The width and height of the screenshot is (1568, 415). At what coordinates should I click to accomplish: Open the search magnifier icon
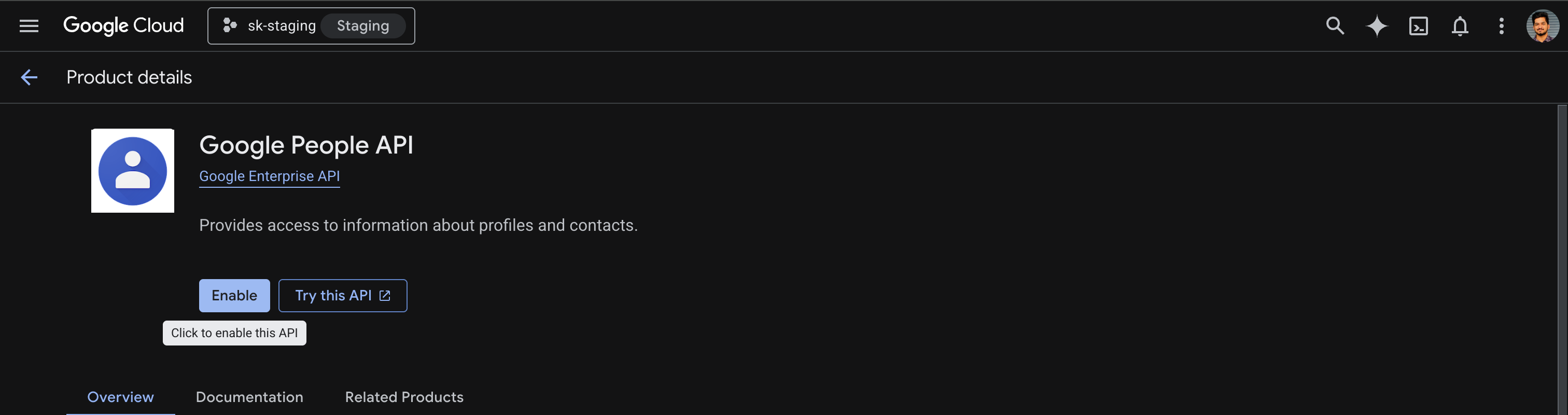1335,25
